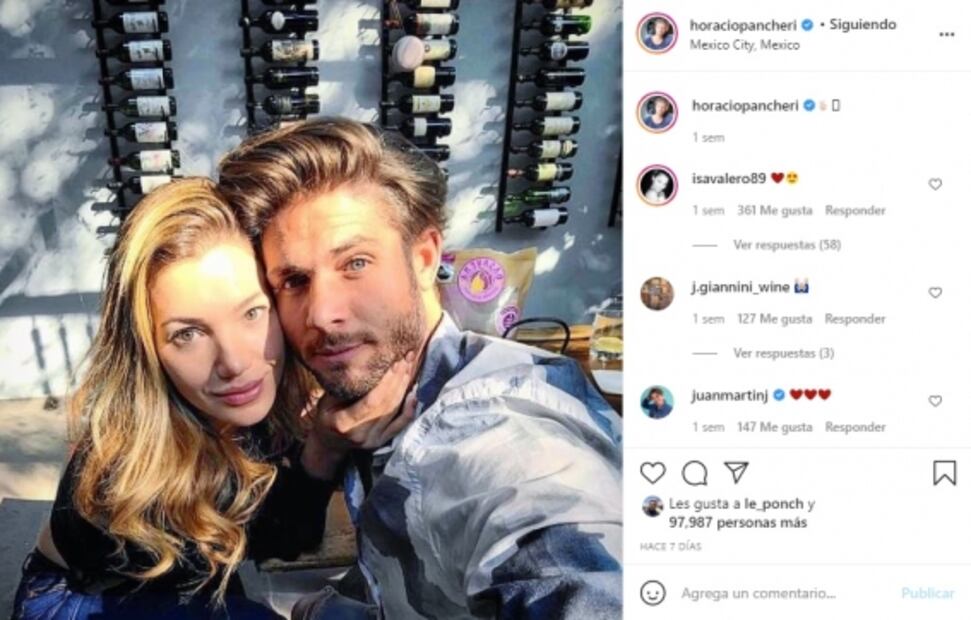Reply to juanmartinj via Responder
Image resolution: width=971 pixels, height=620 pixels.
(x=855, y=427)
